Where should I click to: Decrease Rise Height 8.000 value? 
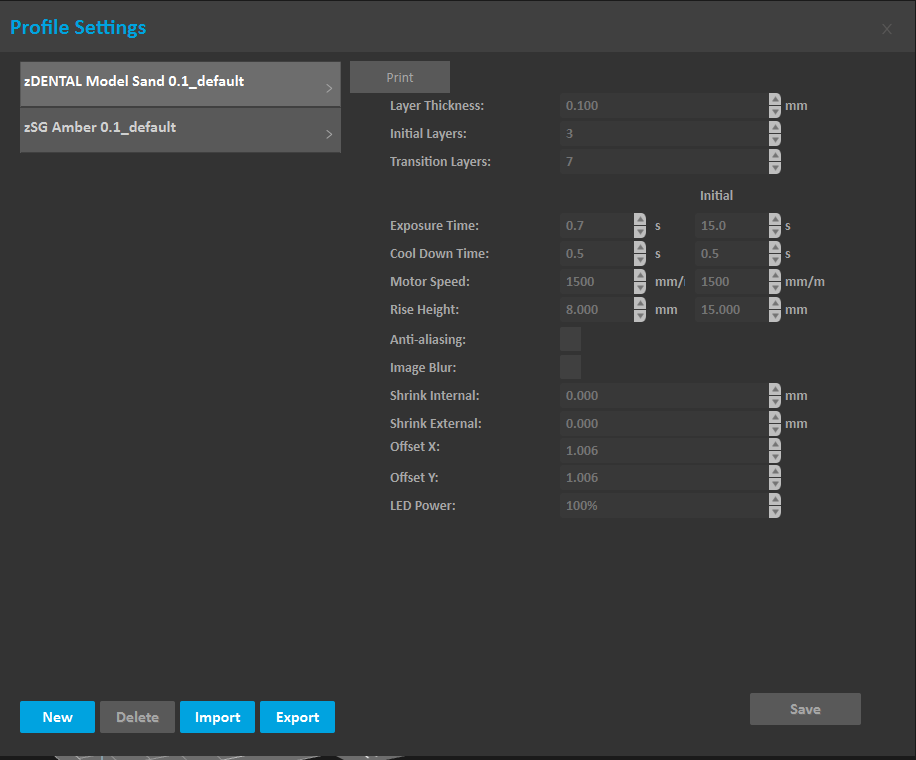coord(640,316)
